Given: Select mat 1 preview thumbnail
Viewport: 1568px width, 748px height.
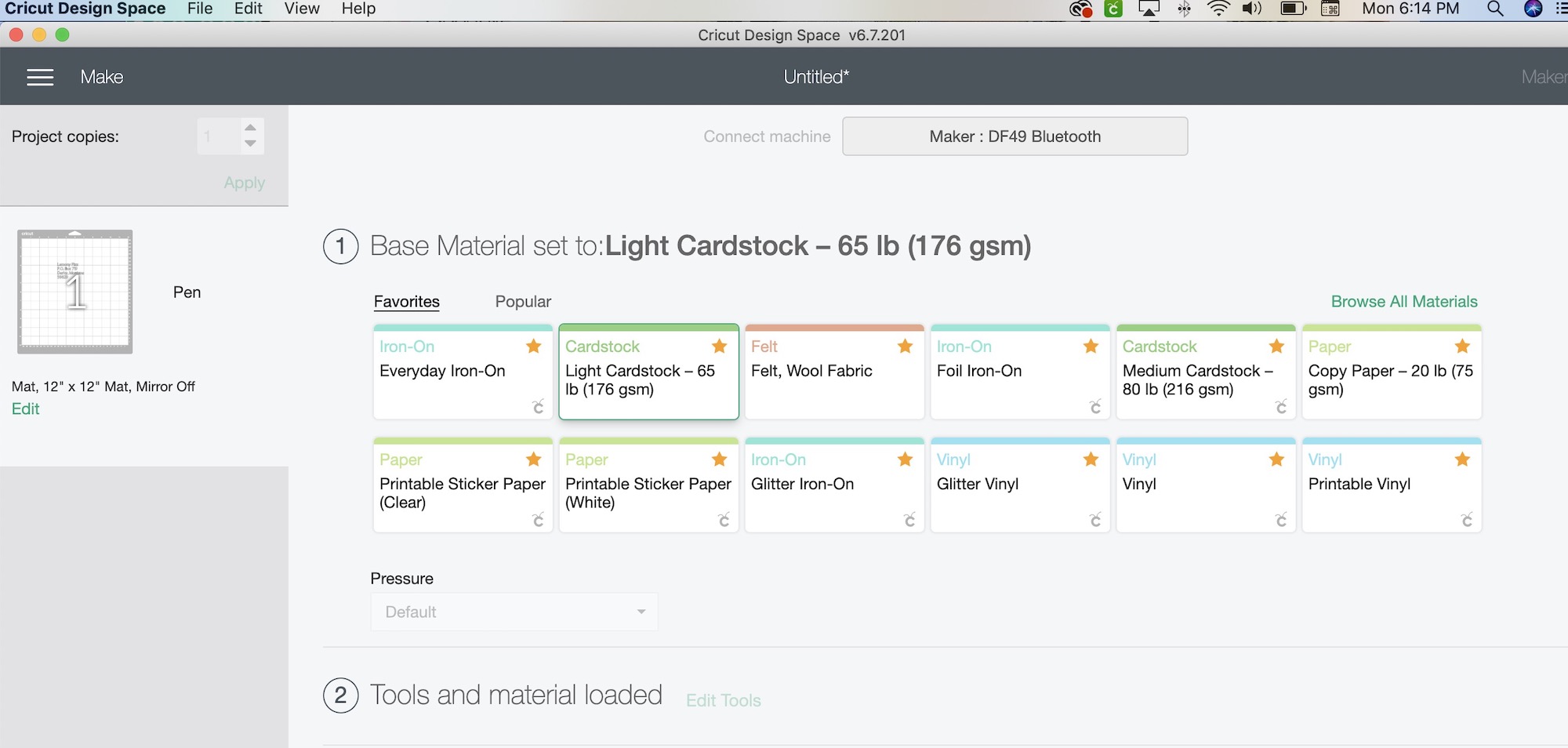Looking at the screenshot, I should click(75, 292).
